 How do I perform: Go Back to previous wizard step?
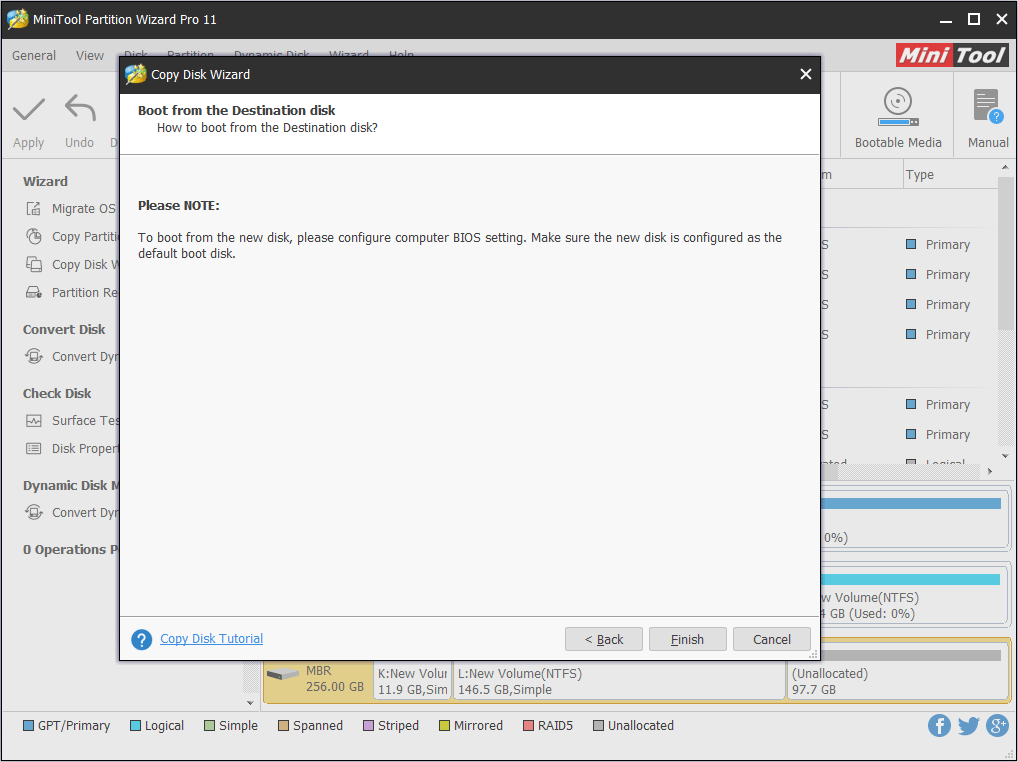pos(603,640)
